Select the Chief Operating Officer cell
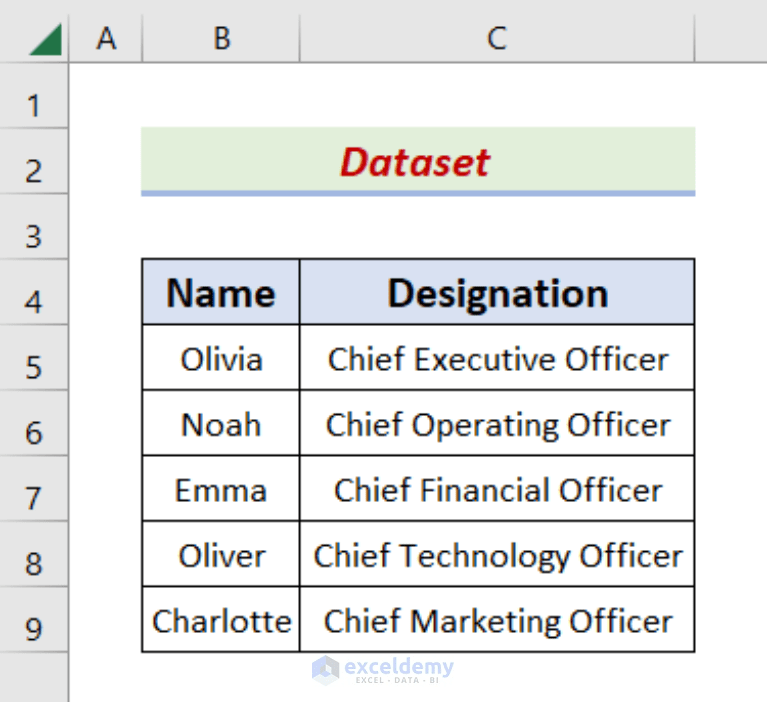Image resolution: width=767 pixels, height=702 pixels. click(x=497, y=423)
